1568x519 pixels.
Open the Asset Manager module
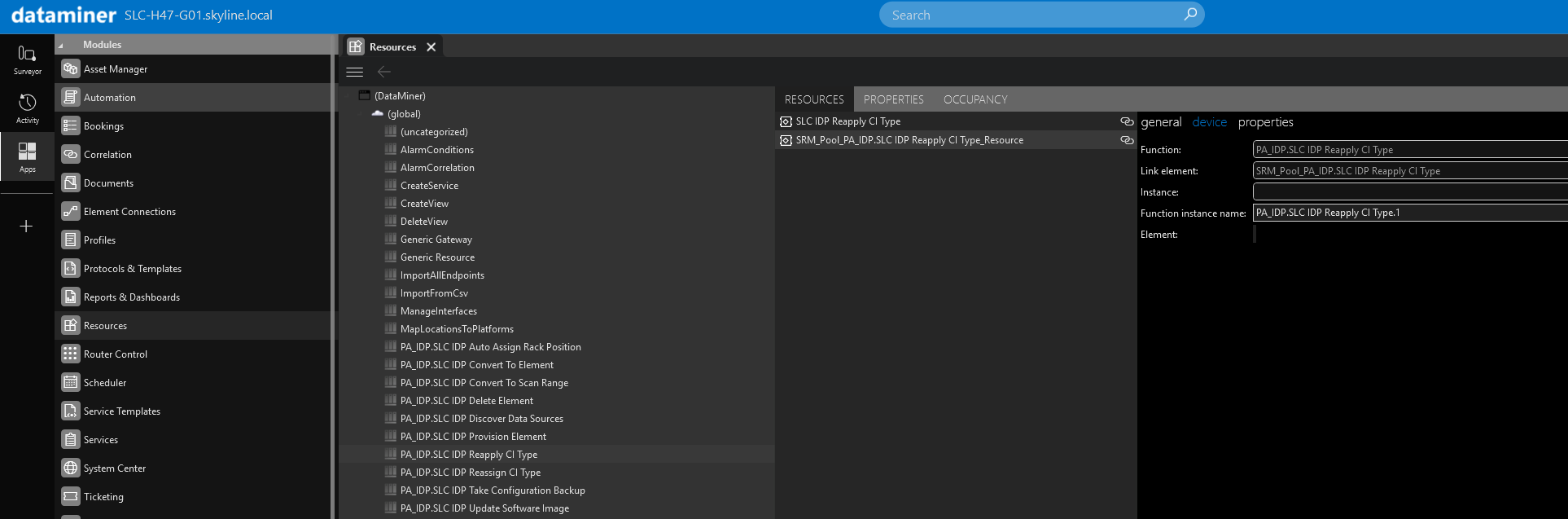(115, 69)
